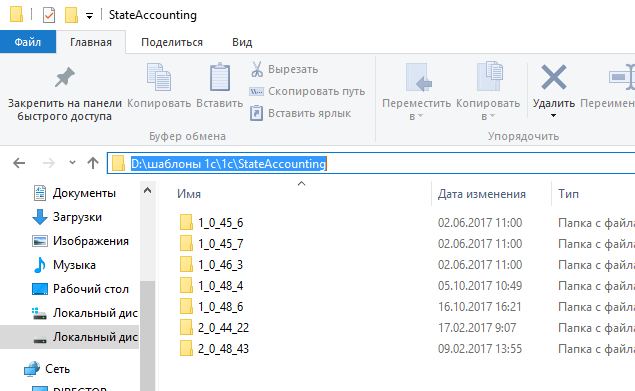Open Сеть in navigation pane
635x391 pixels.
tap(47, 369)
